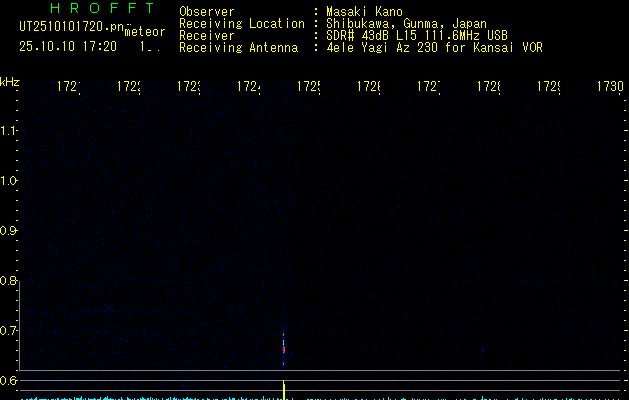
Task: Click the 0.6 frequency-axis label
Action: (x=8, y=380)
